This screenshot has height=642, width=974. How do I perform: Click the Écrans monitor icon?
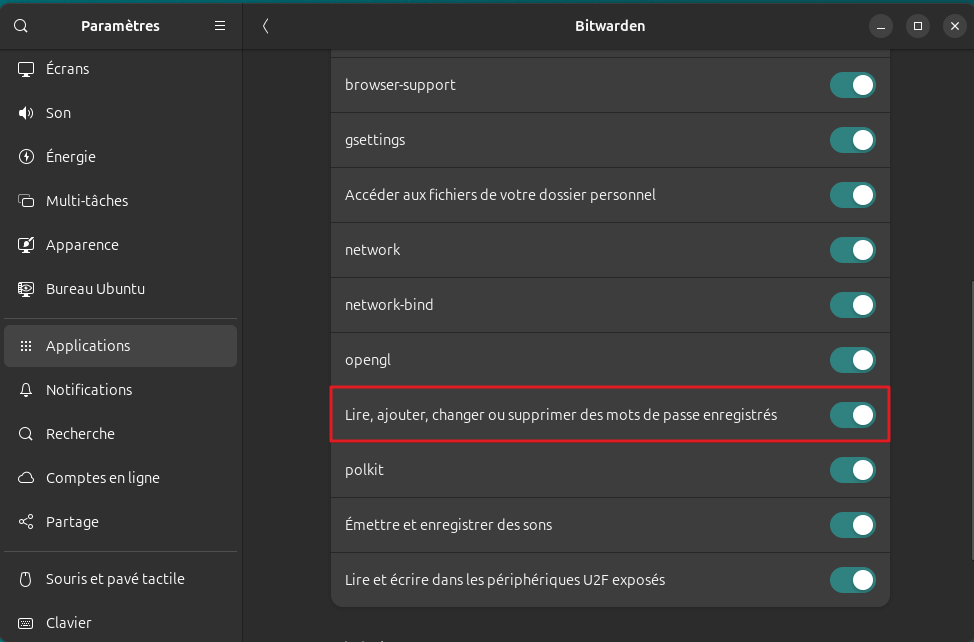[27, 69]
